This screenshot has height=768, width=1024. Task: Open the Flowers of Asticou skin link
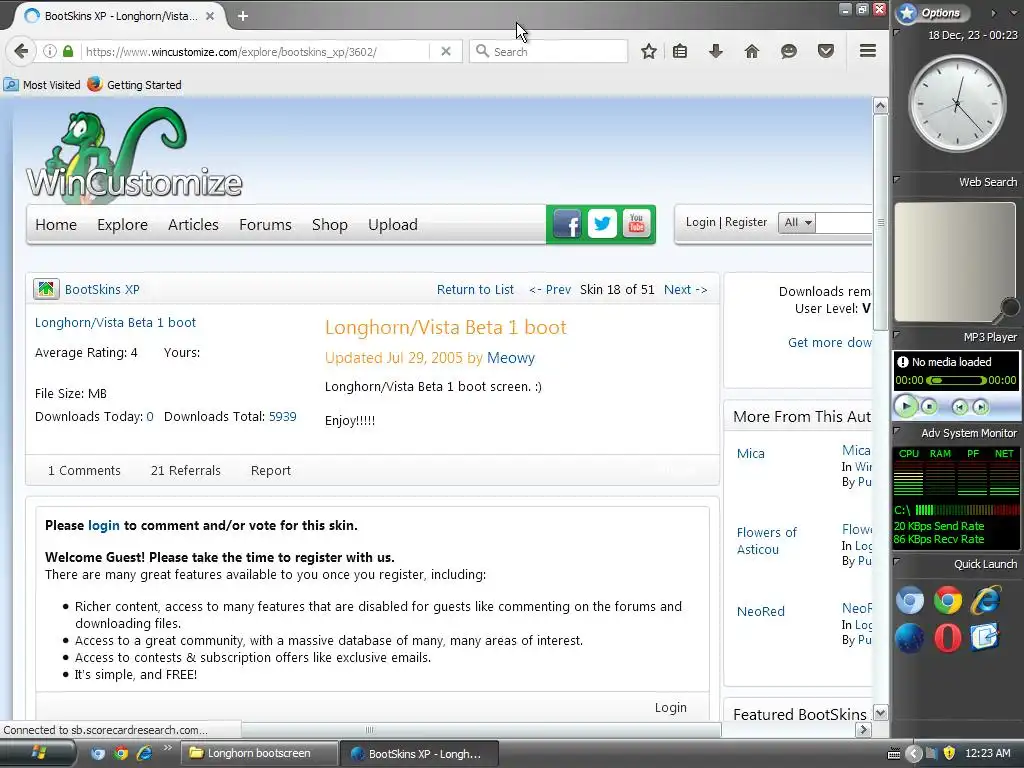click(767, 541)
